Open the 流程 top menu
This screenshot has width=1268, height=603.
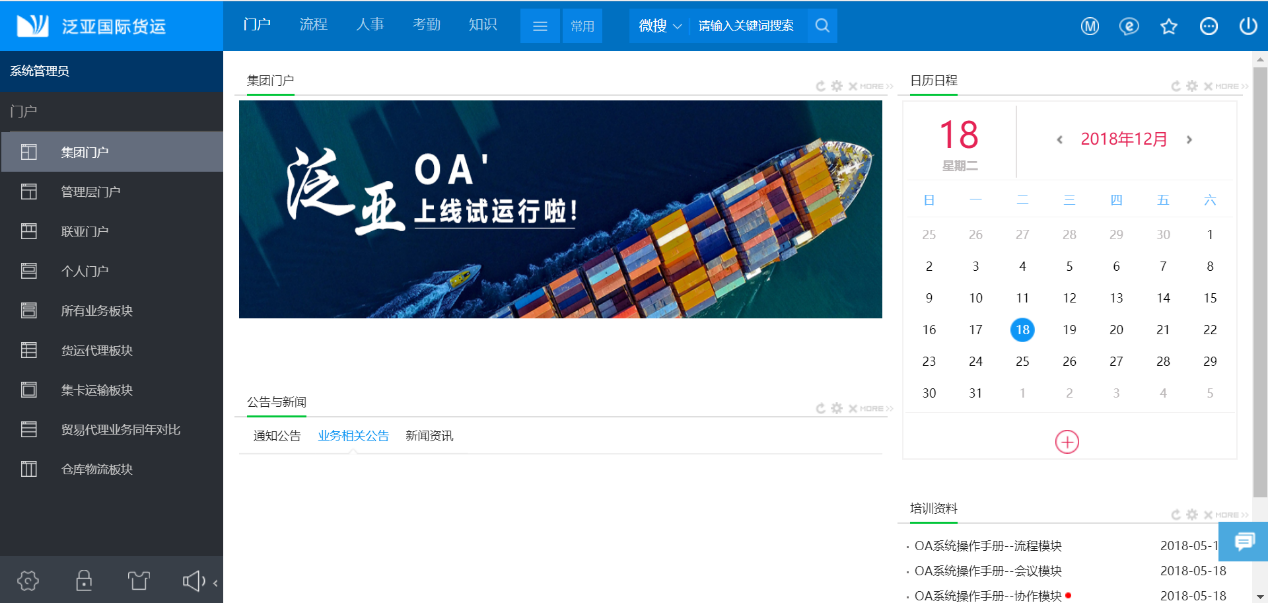(313, 25)
